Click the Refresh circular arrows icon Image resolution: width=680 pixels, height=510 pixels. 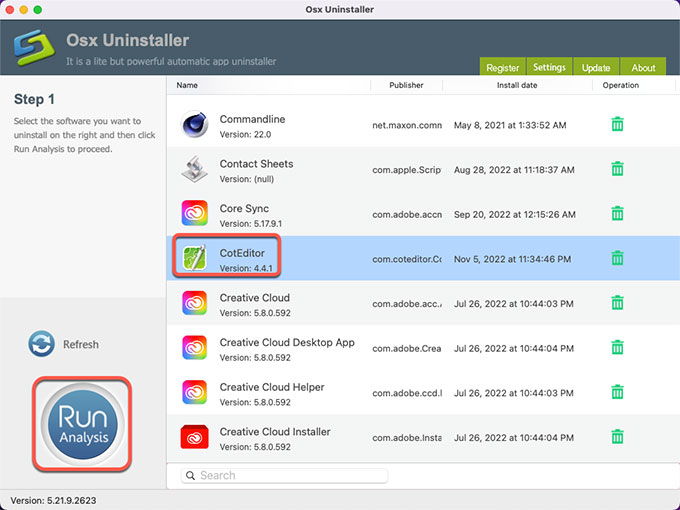pos(42,344)
